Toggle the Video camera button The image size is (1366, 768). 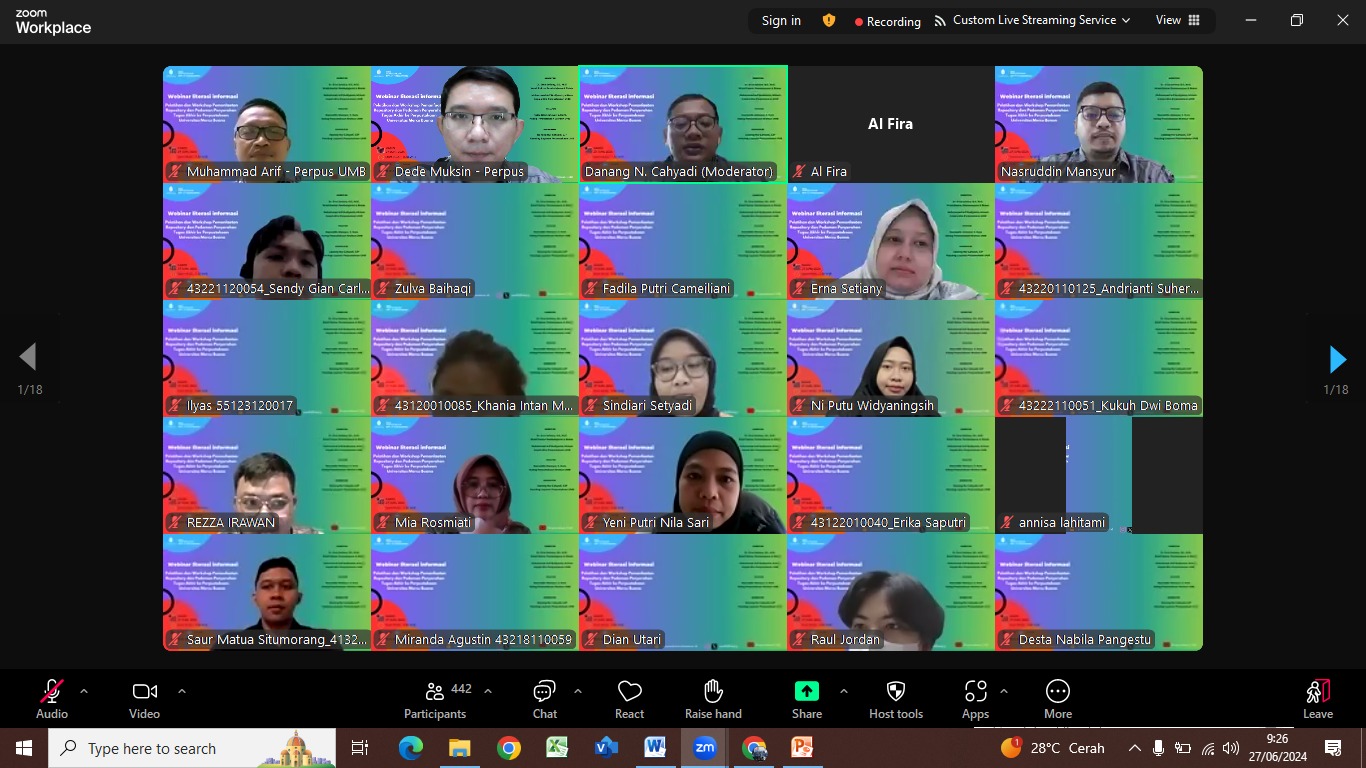tap(144, 699)
